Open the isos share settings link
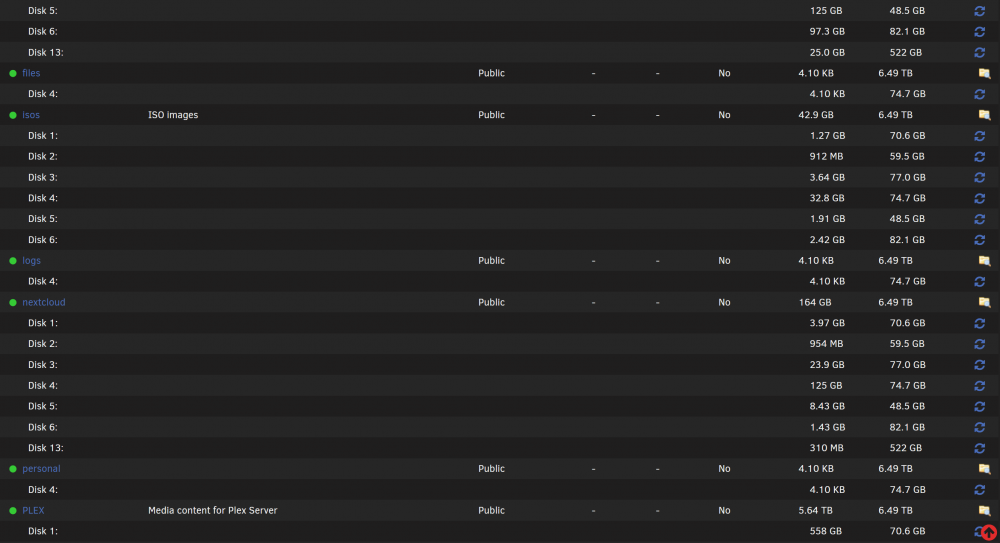 coord(31,115)
